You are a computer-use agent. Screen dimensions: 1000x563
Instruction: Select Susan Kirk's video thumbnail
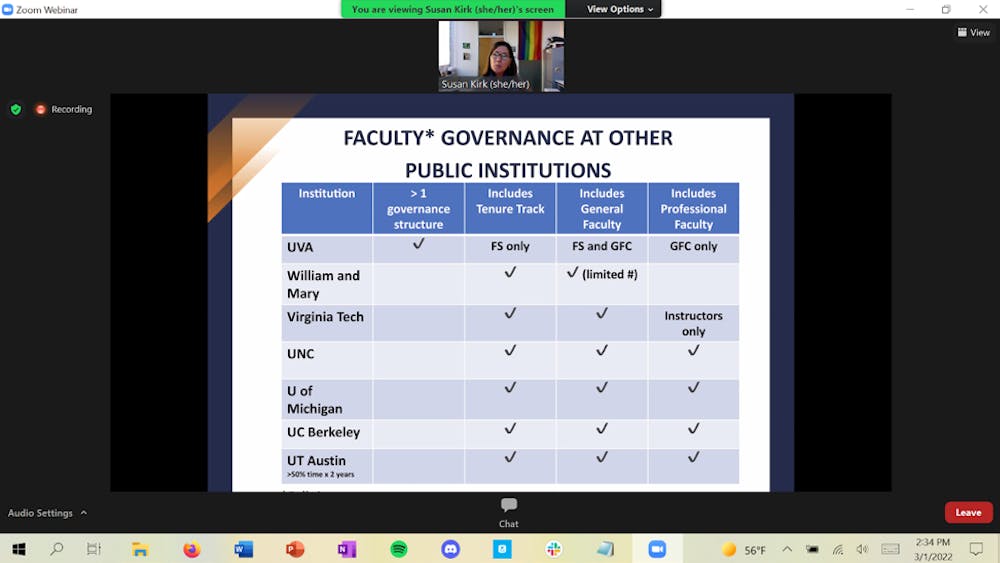[x=501, y=56]
